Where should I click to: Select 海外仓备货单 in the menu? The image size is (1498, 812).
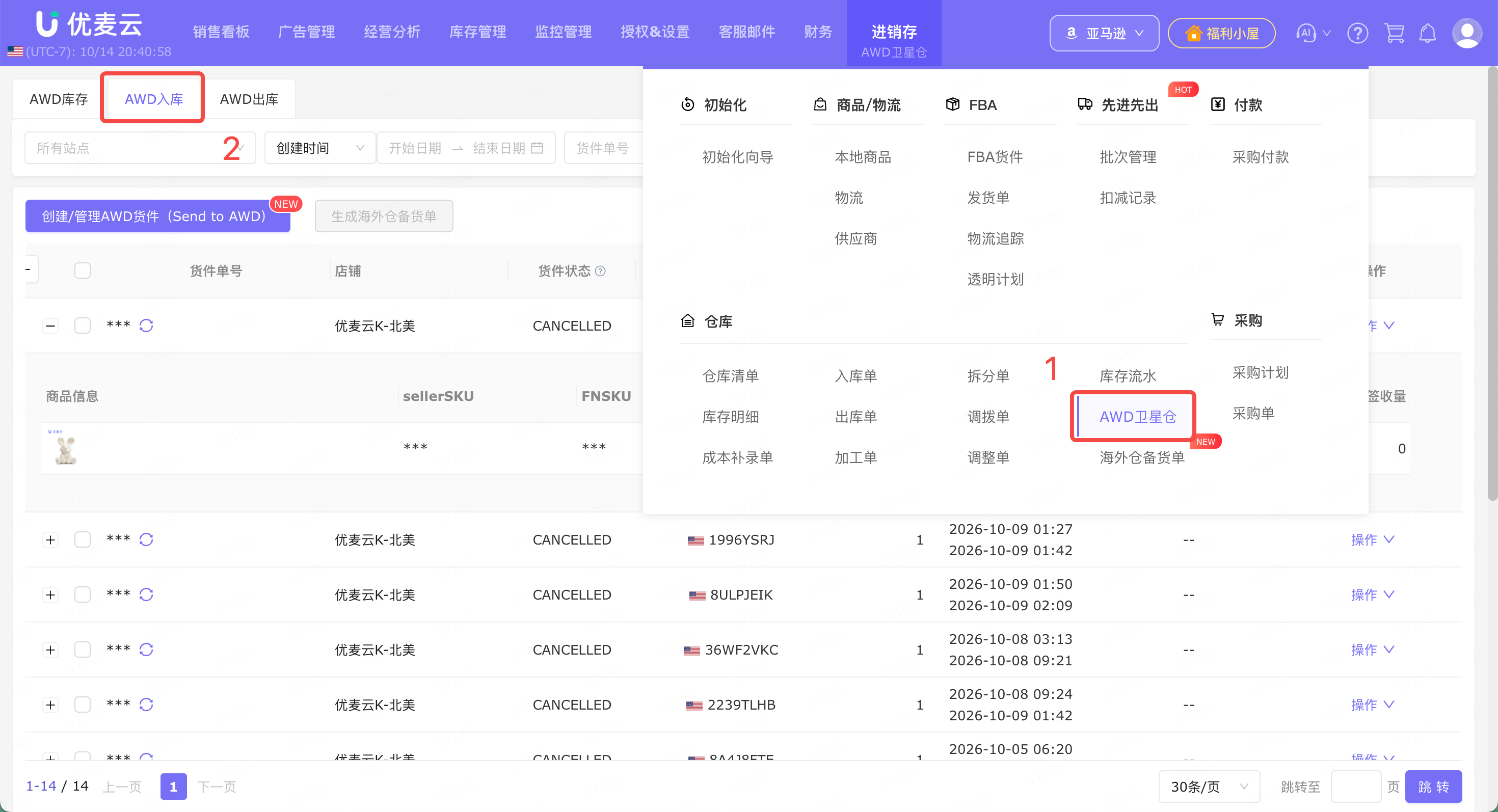point(1141,457)
